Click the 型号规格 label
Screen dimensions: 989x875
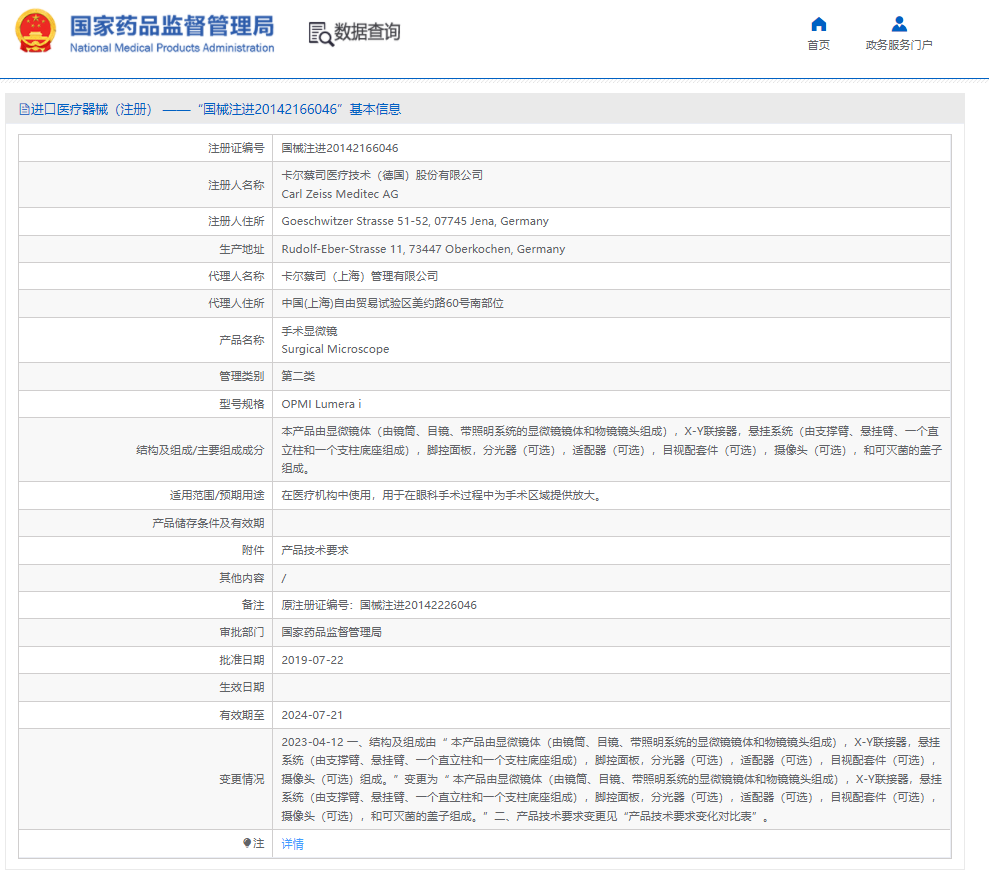point(242,404)
